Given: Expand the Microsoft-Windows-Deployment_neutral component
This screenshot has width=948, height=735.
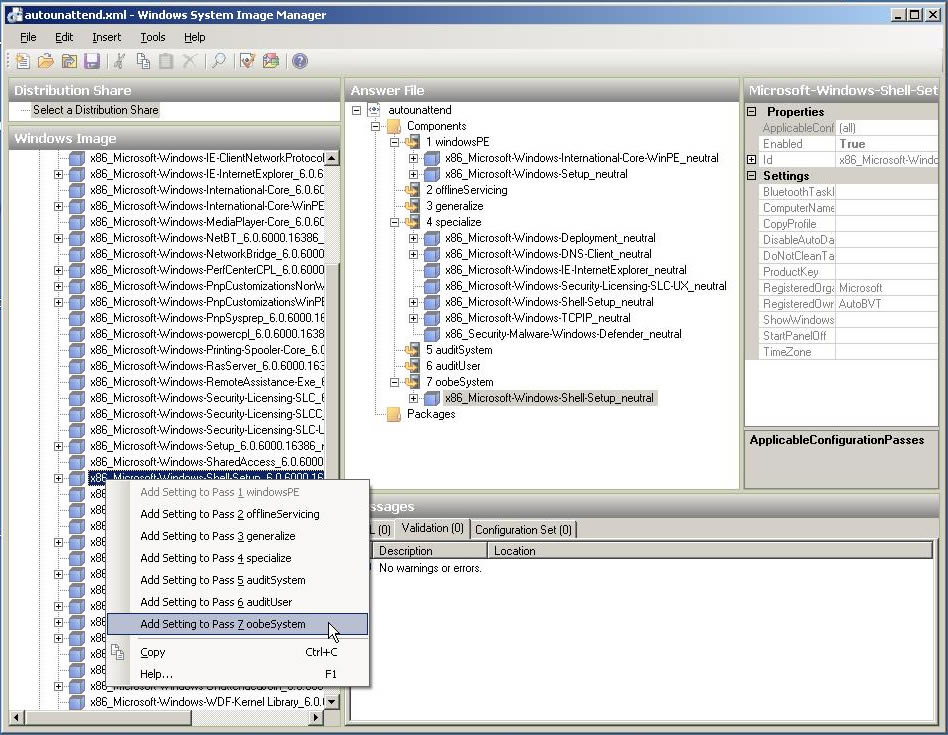Looking at the screenshot, I should click(414, 238).
